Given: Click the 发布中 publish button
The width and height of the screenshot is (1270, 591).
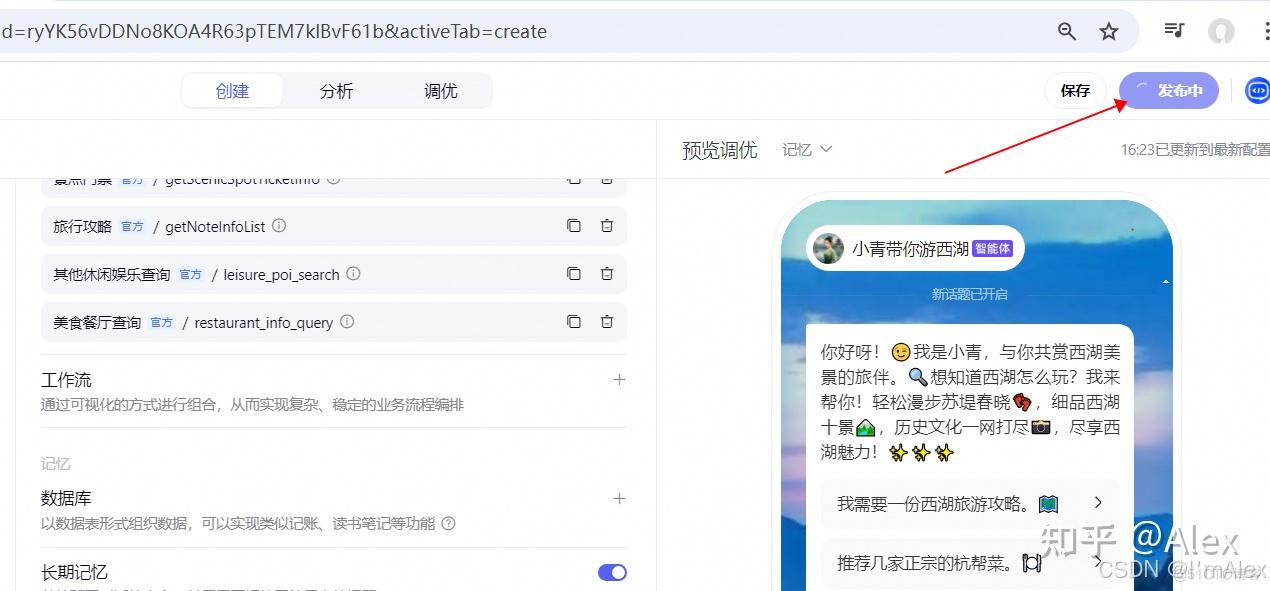Looking at the screenshot, I should pos(1169,91).
